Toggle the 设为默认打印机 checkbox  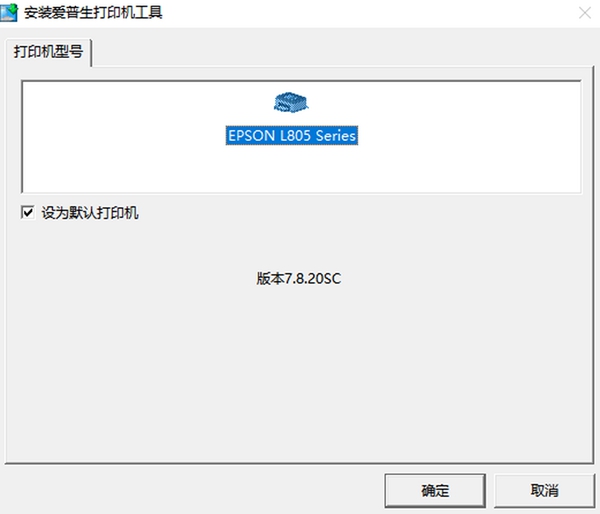coord(28,212)
